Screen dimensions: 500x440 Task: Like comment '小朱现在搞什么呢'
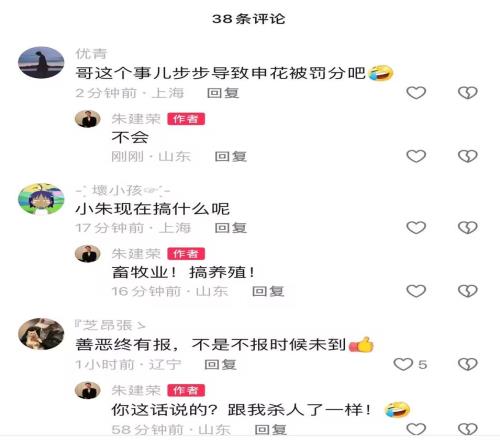click(416, 228)
